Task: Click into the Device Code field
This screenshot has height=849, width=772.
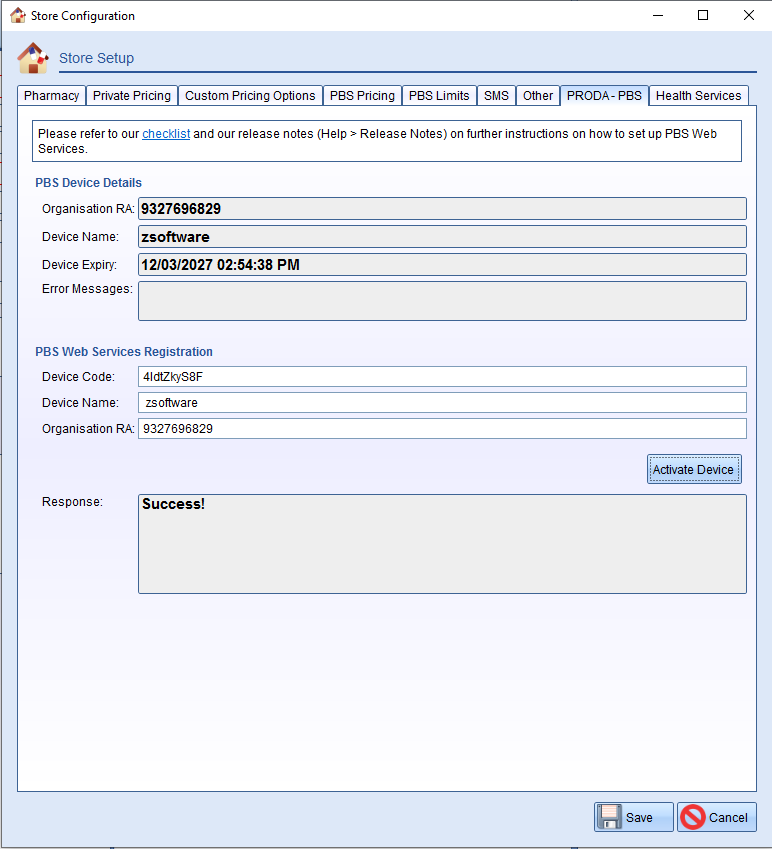Action: coord(442,376)
